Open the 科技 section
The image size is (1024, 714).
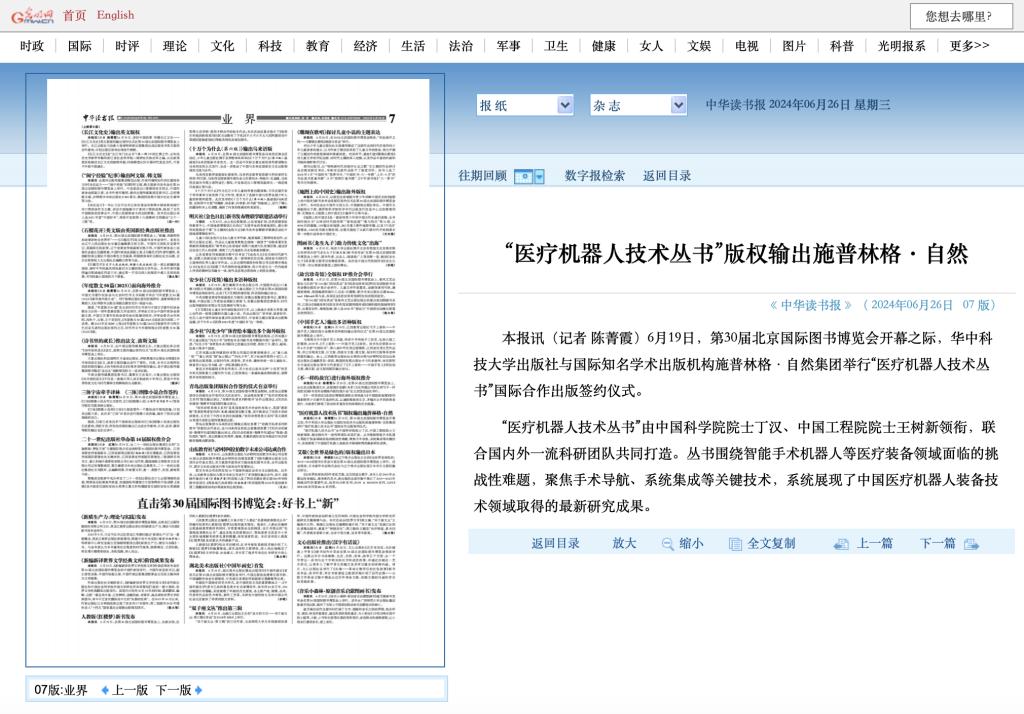(270, 46)
